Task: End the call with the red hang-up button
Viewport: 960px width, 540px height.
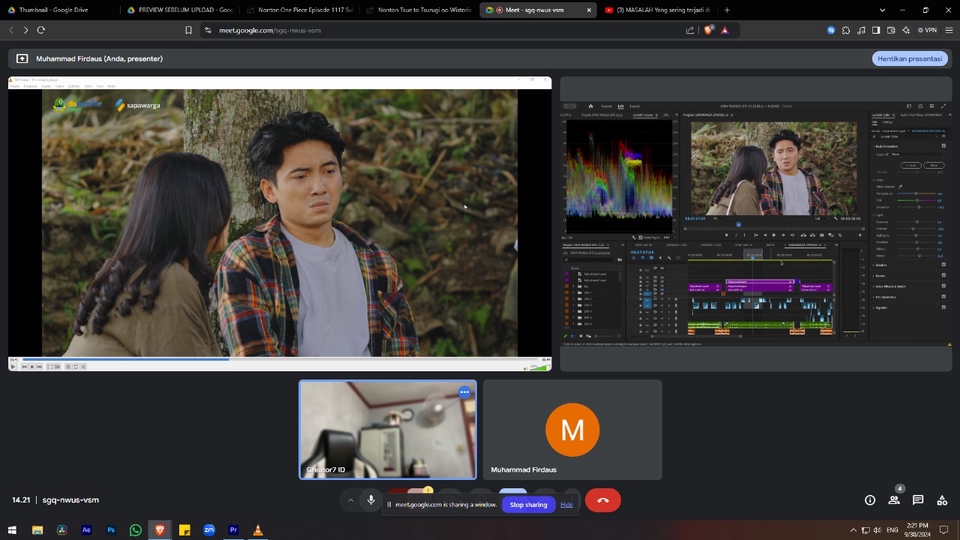Action: pos(603,500)
